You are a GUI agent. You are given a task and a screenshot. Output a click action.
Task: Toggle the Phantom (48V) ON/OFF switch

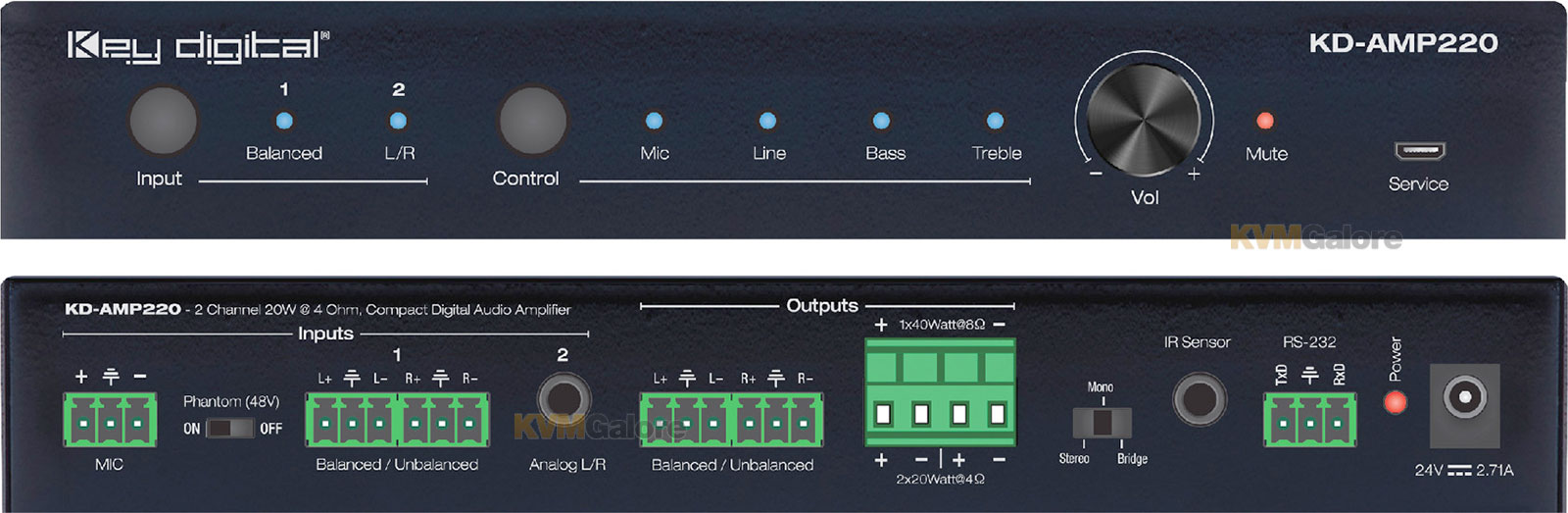point(230,429)
